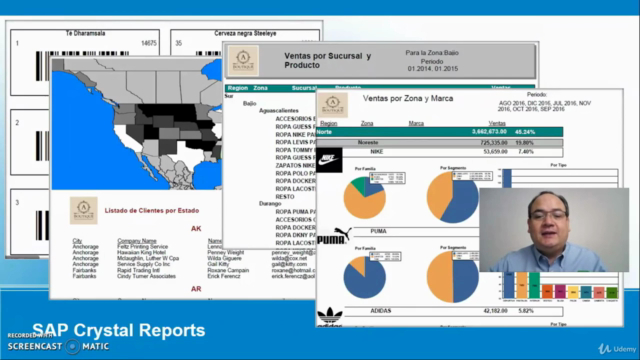Click the Nike Por Familia chart legend box

[x=387, y=178]
